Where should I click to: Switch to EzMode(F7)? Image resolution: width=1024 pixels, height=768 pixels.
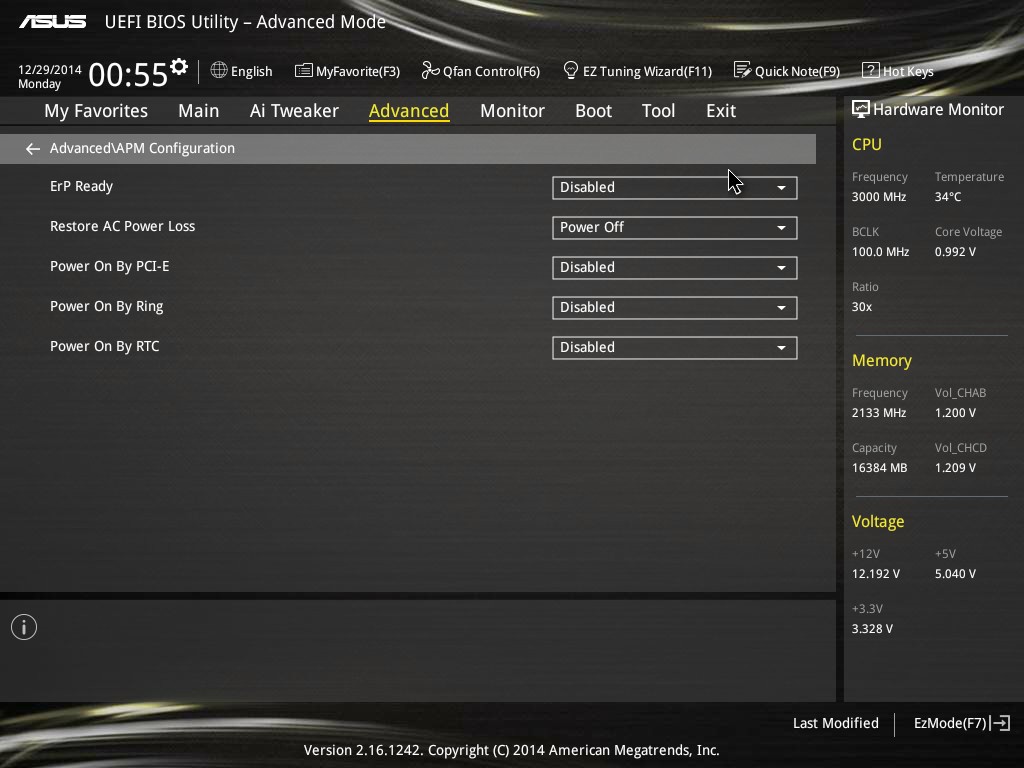click(x=962, y=723)
